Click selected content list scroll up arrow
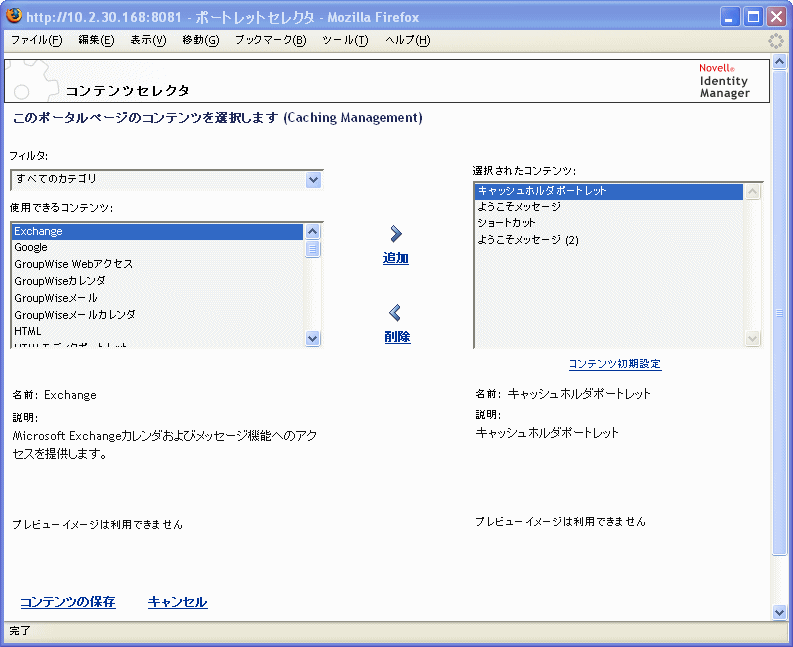Screen dimensions: 793x647 [x=753, y=192]
